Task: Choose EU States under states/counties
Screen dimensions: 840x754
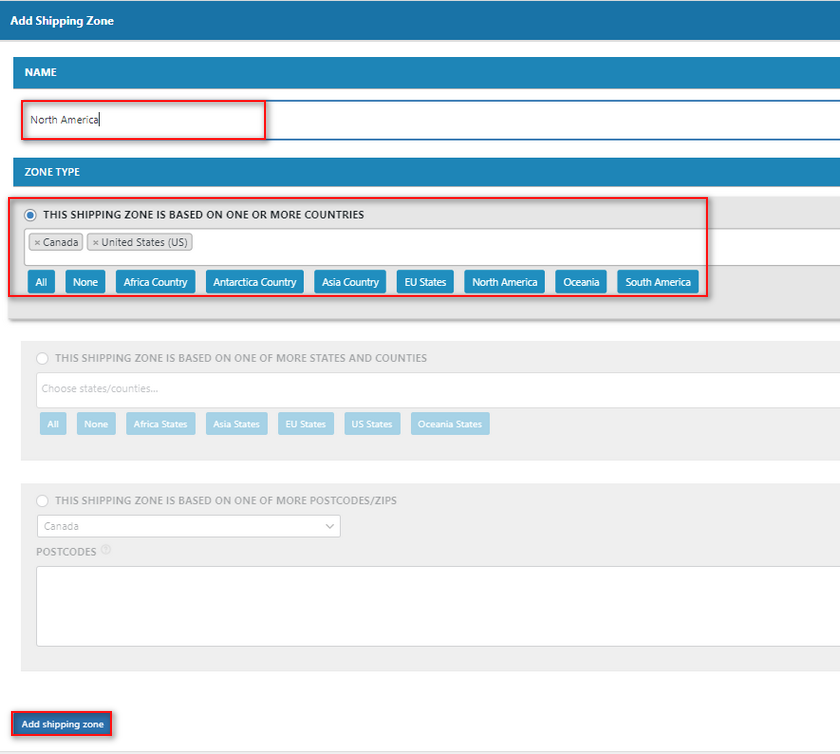Action: point(305,424)
